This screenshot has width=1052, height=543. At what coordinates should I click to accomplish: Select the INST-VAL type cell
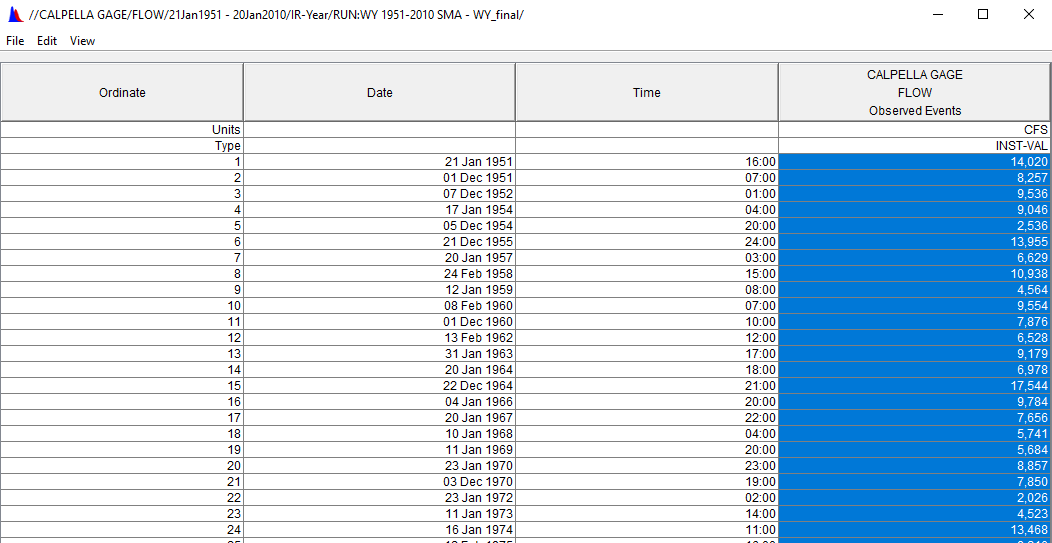click(x=914, y=146)
